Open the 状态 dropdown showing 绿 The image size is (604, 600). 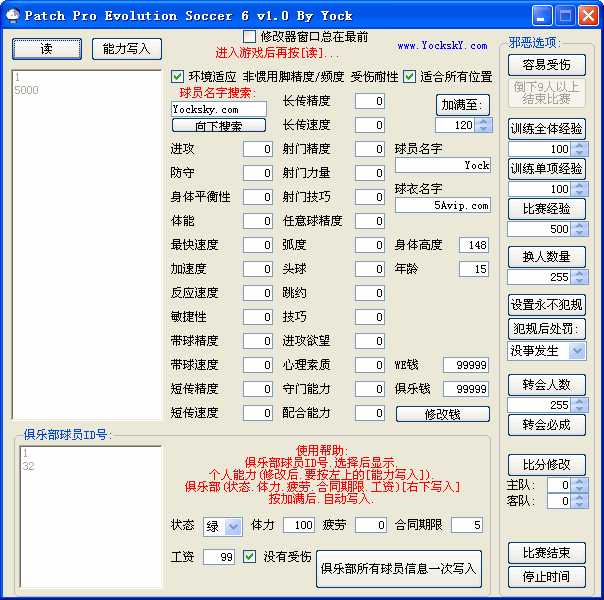click(x=233, y=526)
